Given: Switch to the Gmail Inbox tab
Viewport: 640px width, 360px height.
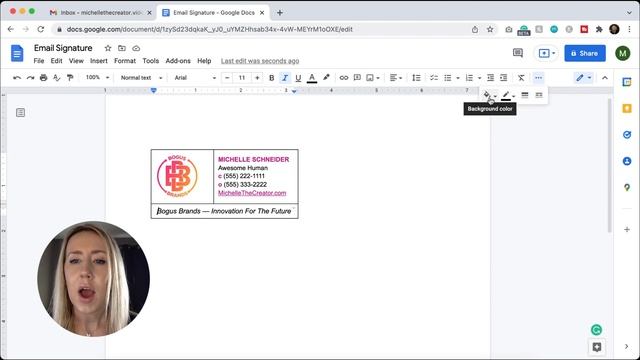Looking at the screenshot, I should coord(100,13).
